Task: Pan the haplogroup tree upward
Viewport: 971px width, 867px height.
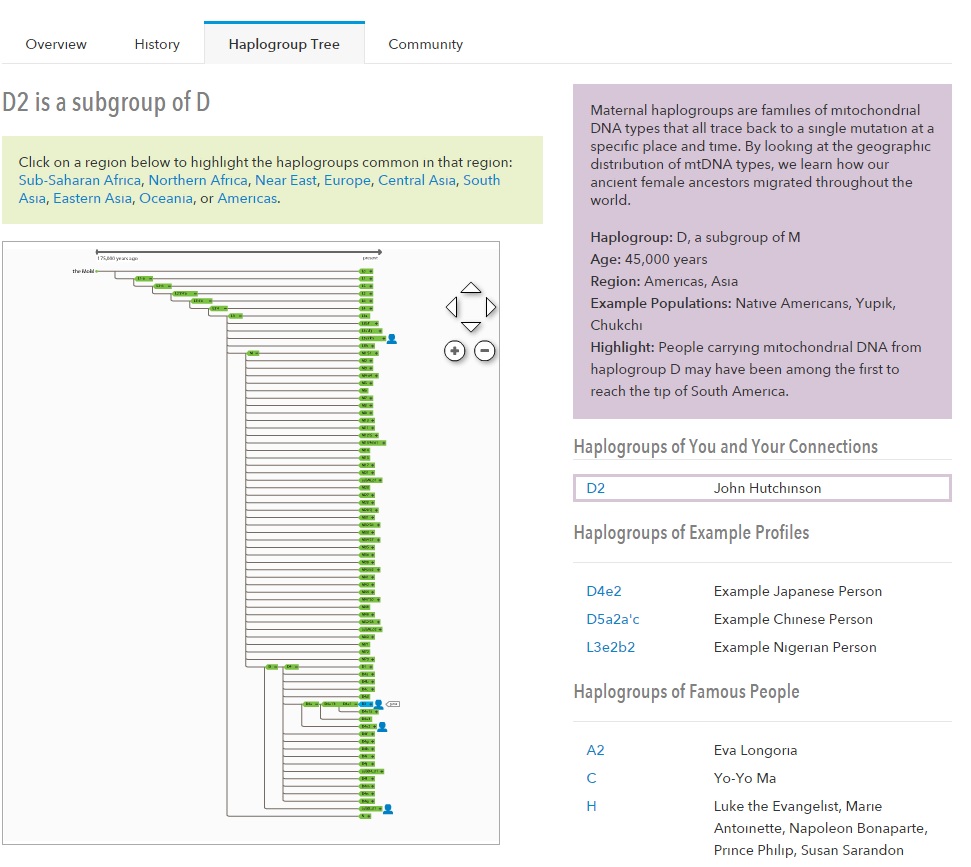Action: [471, 287]
